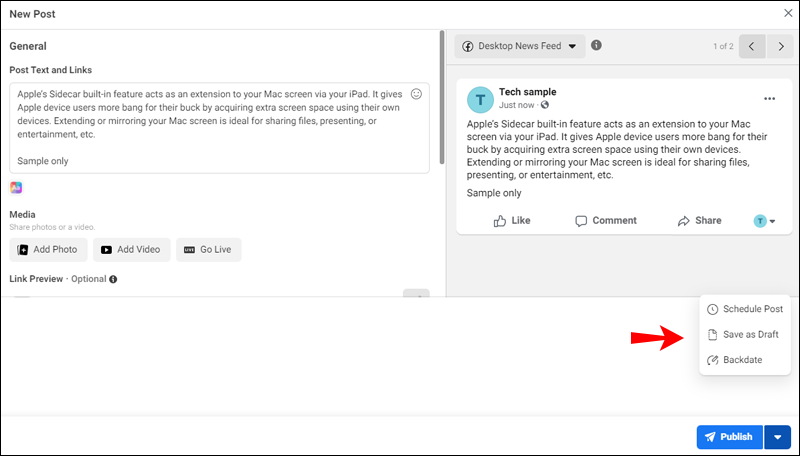Start a stream with Go Live
Image resolution: width=800 pixels, height=456 pixels.
coord(208,249)
